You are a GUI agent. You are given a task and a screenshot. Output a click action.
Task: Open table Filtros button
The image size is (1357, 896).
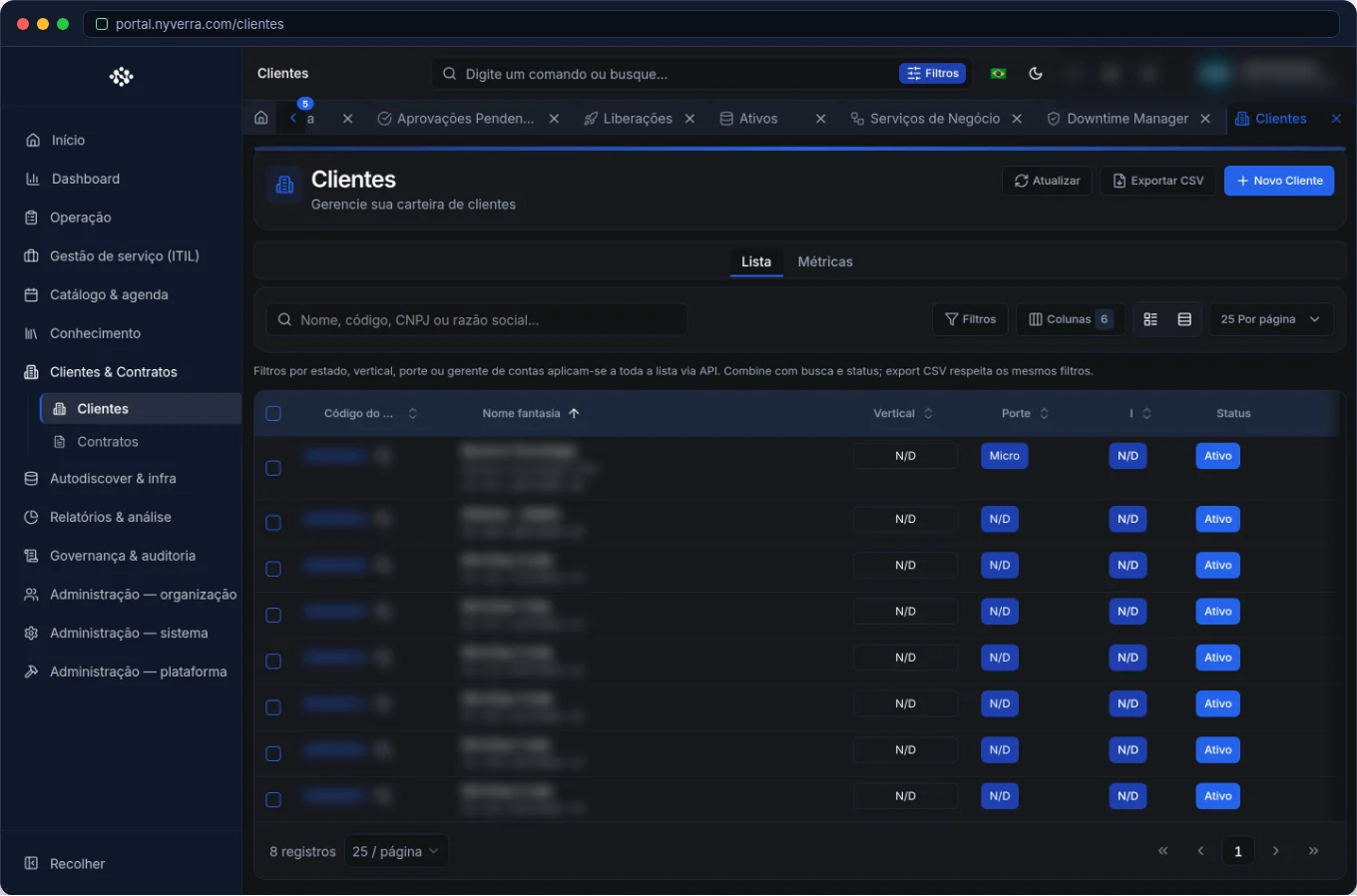click(971, 319)
